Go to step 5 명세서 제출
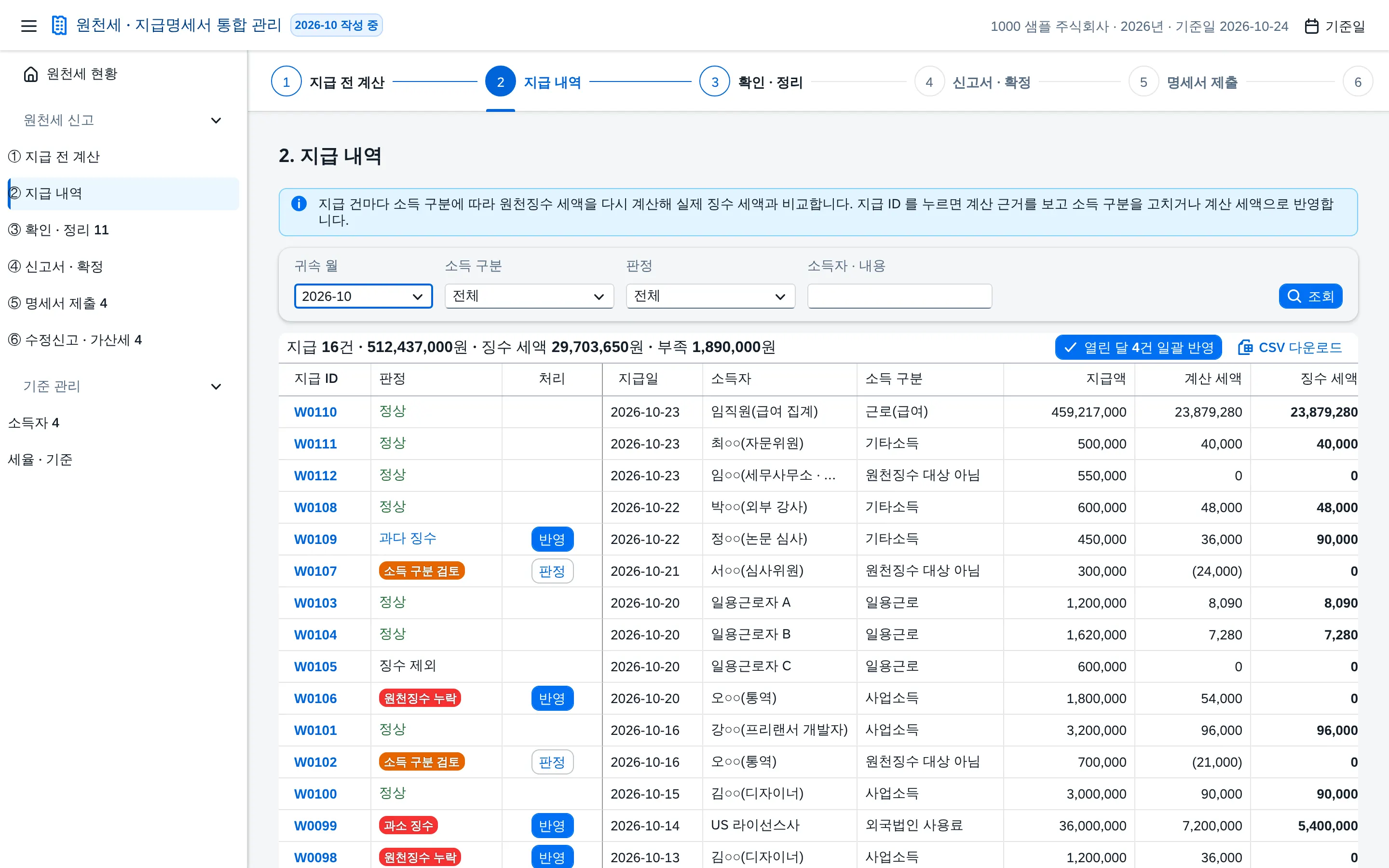Screen dimensions: 1389x868 1183,82
